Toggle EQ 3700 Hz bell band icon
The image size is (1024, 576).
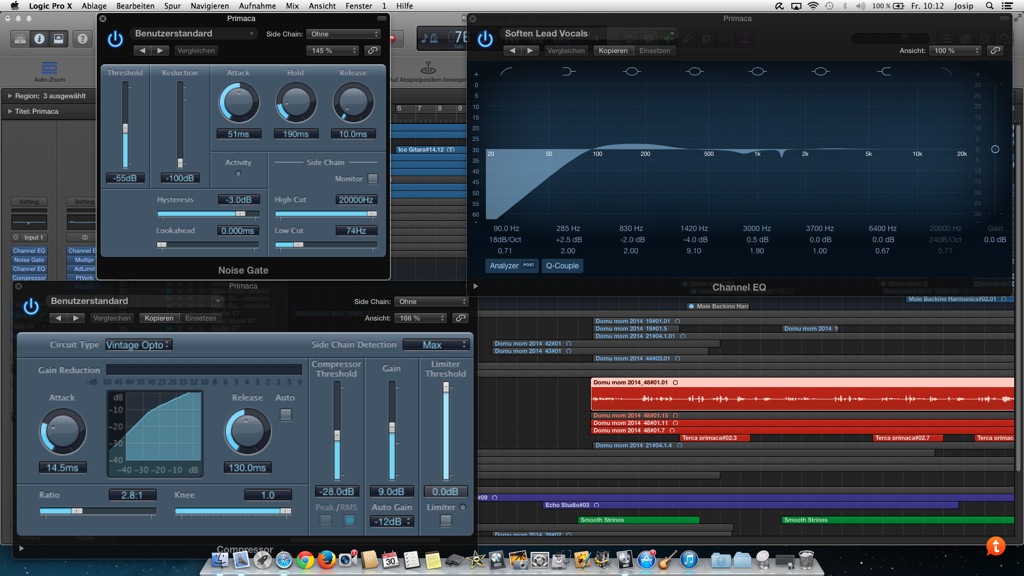tap(820, 71)
